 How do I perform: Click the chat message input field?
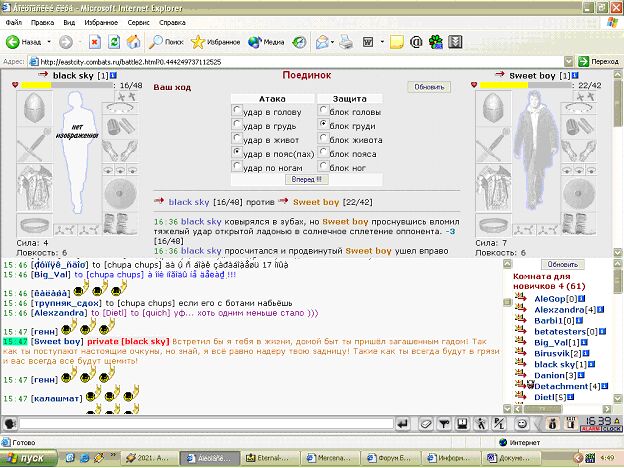206,424
